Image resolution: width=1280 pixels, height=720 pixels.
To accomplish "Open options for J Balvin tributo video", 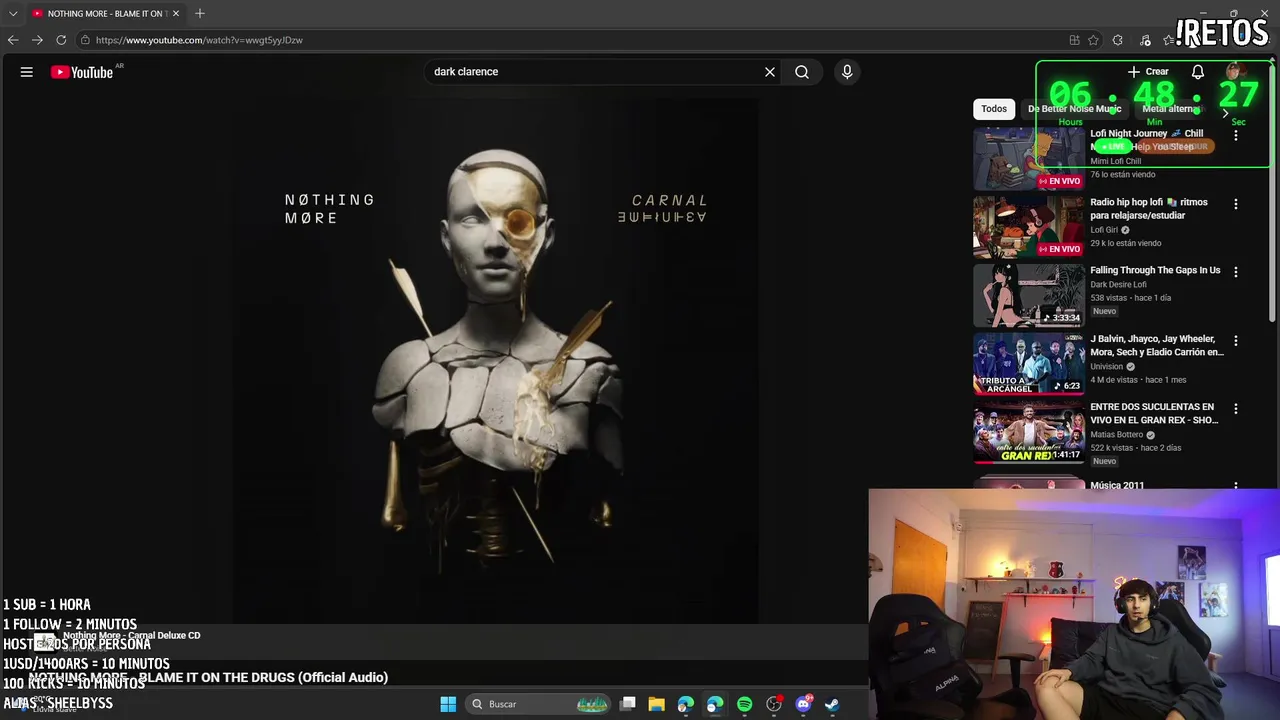I will pyautogui.click(x=1236, y=341).
